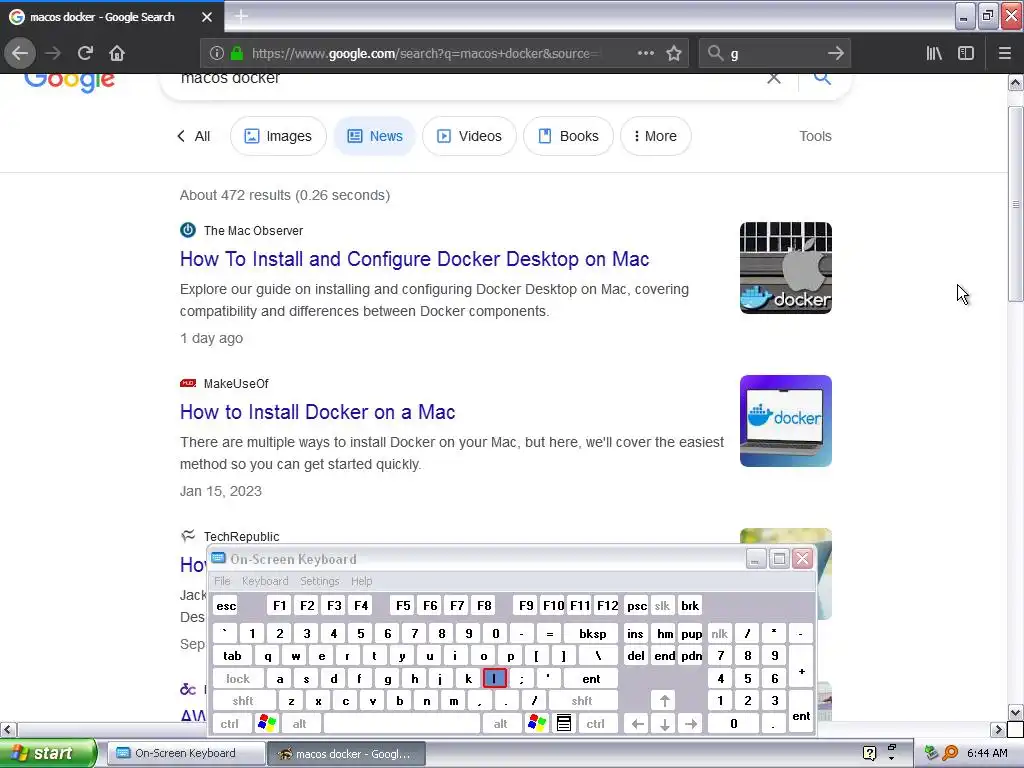
Task: Go back using Firefox back arrow
Action: click(x=20, y=53)
